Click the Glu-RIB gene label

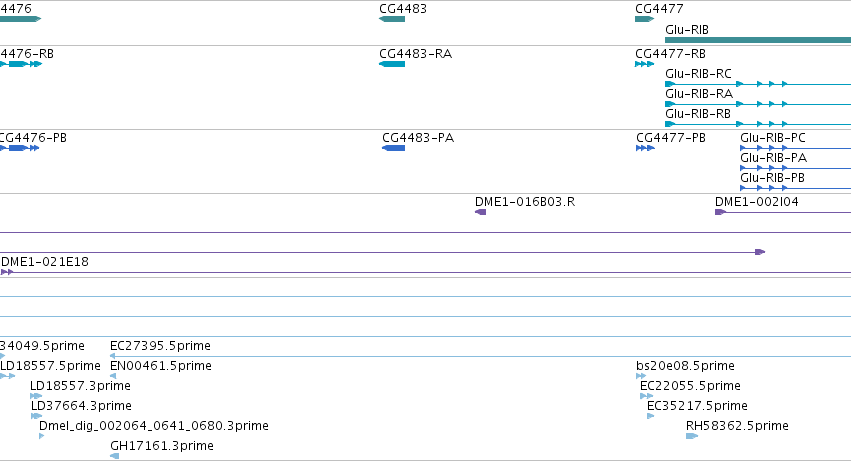click(x=687, y=30)
